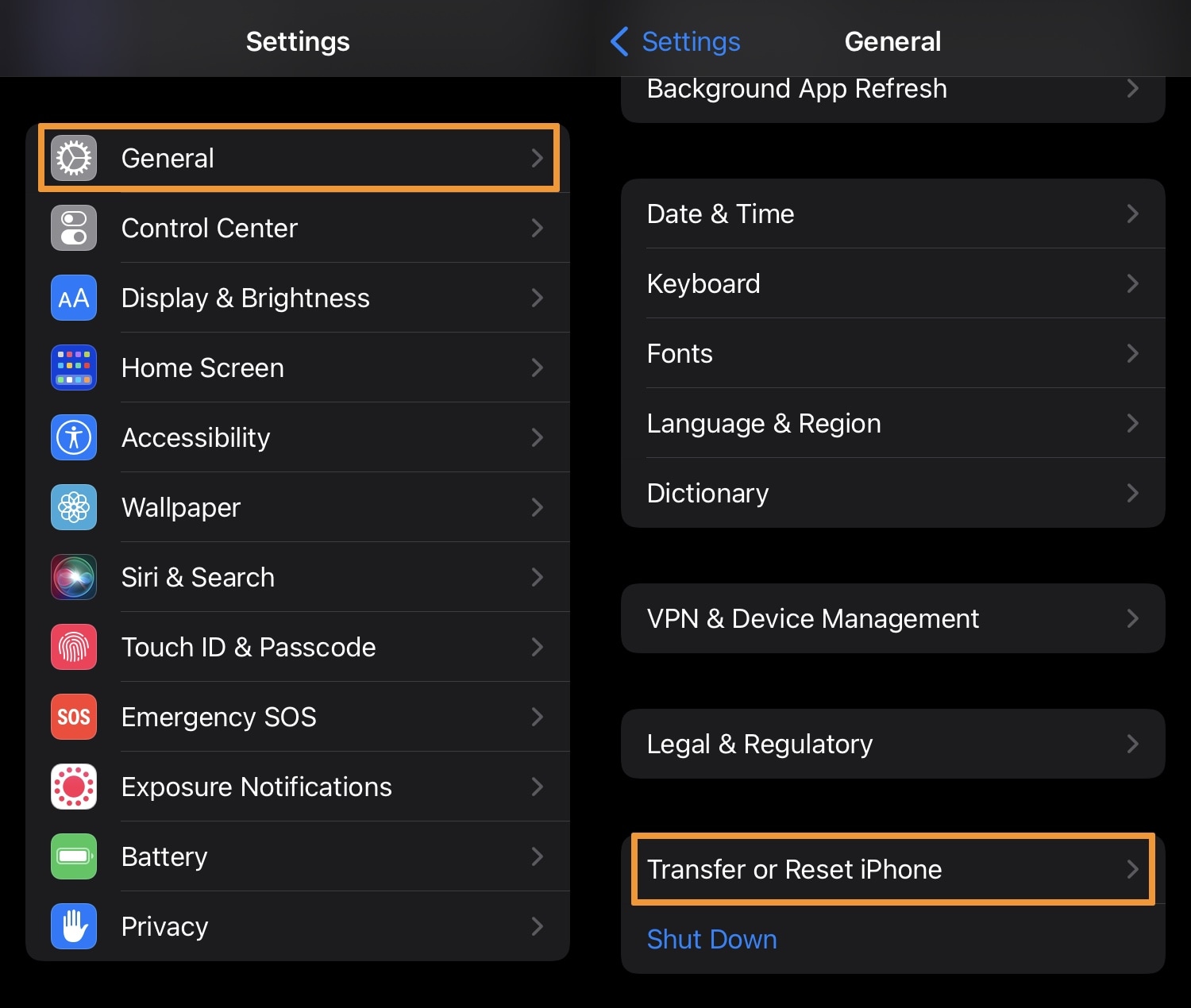Open Date & Time label
The image size is (1191, 1008).
tap(720, 214)
